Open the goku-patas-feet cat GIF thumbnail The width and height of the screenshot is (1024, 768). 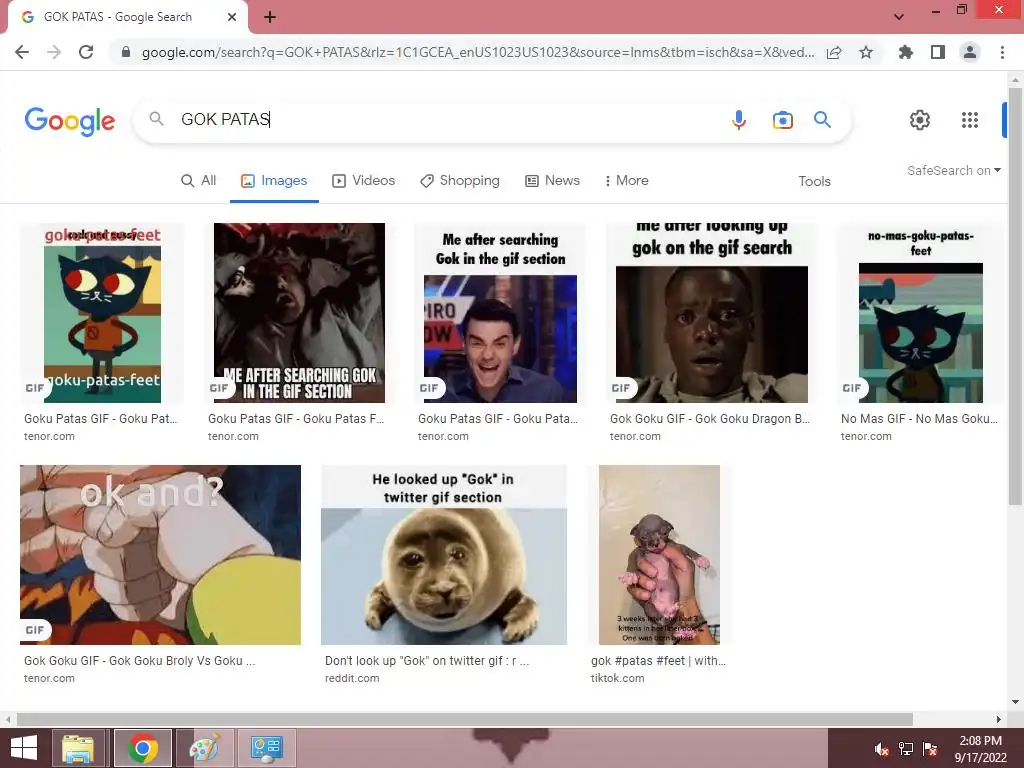[102, 313]
